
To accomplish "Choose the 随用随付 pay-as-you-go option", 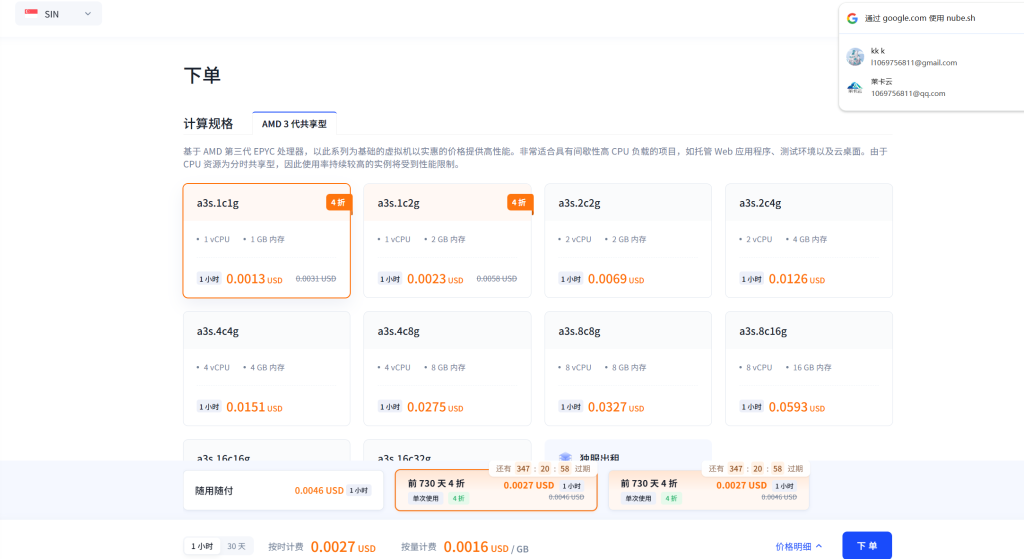I will (x=283, y=490).
